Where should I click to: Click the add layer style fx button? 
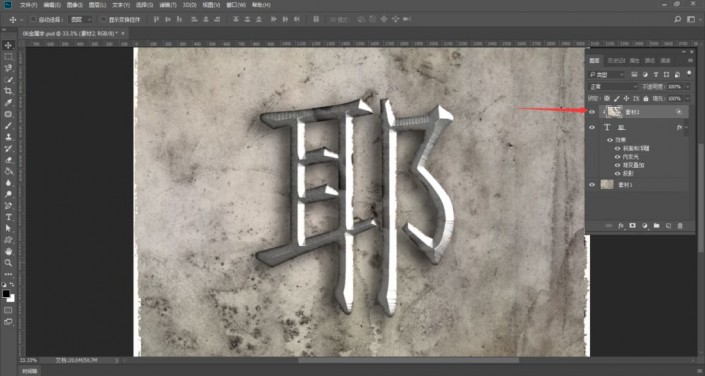point(621,226)
